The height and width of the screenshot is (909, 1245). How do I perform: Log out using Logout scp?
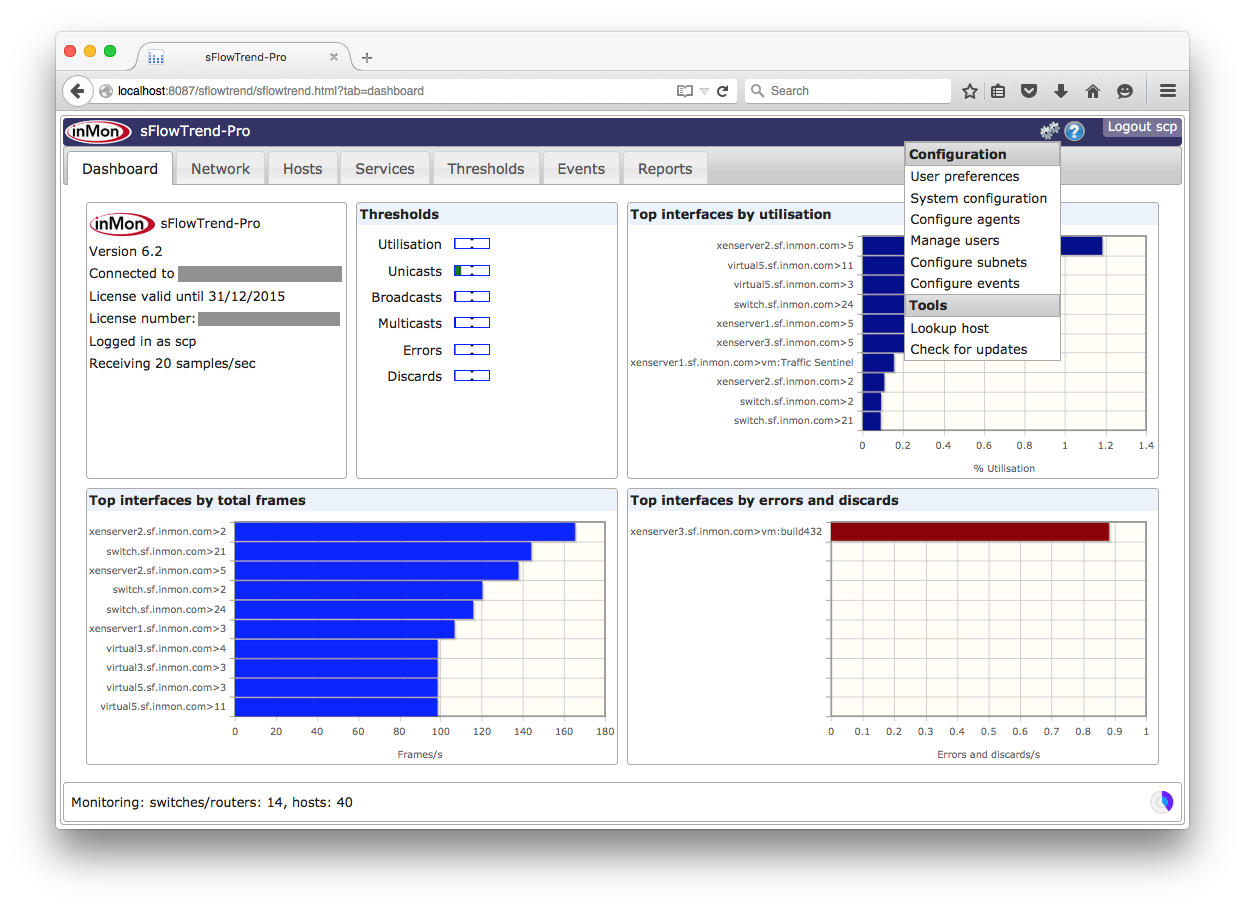1142,127
